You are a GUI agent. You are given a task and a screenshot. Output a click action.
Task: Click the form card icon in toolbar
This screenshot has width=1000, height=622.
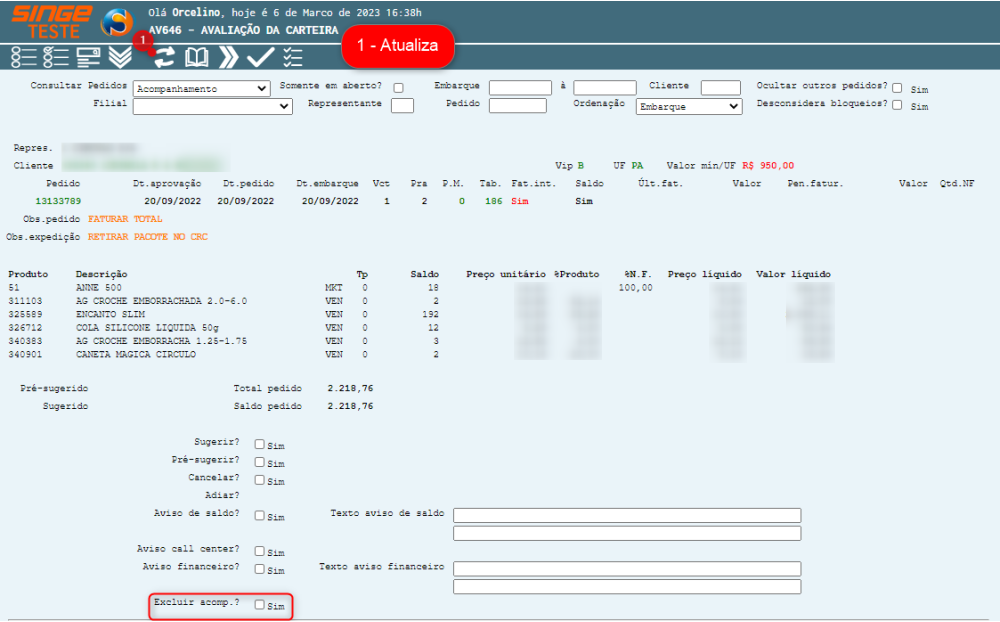[88, 57]
